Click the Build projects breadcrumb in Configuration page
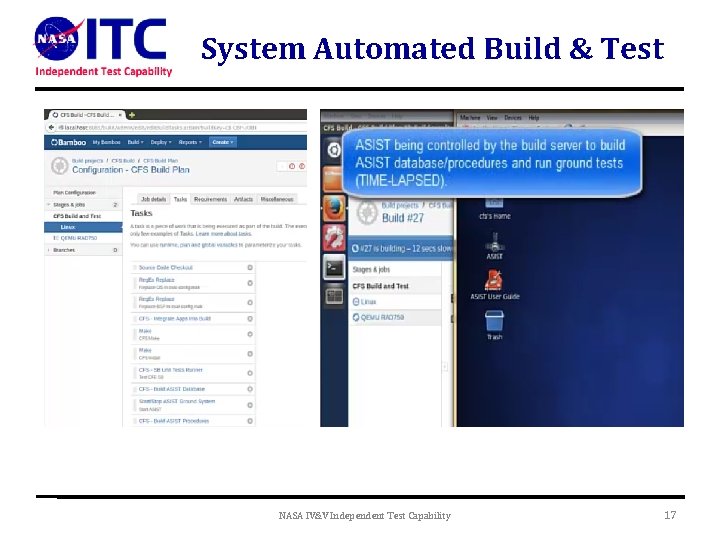 coord(87,161)
